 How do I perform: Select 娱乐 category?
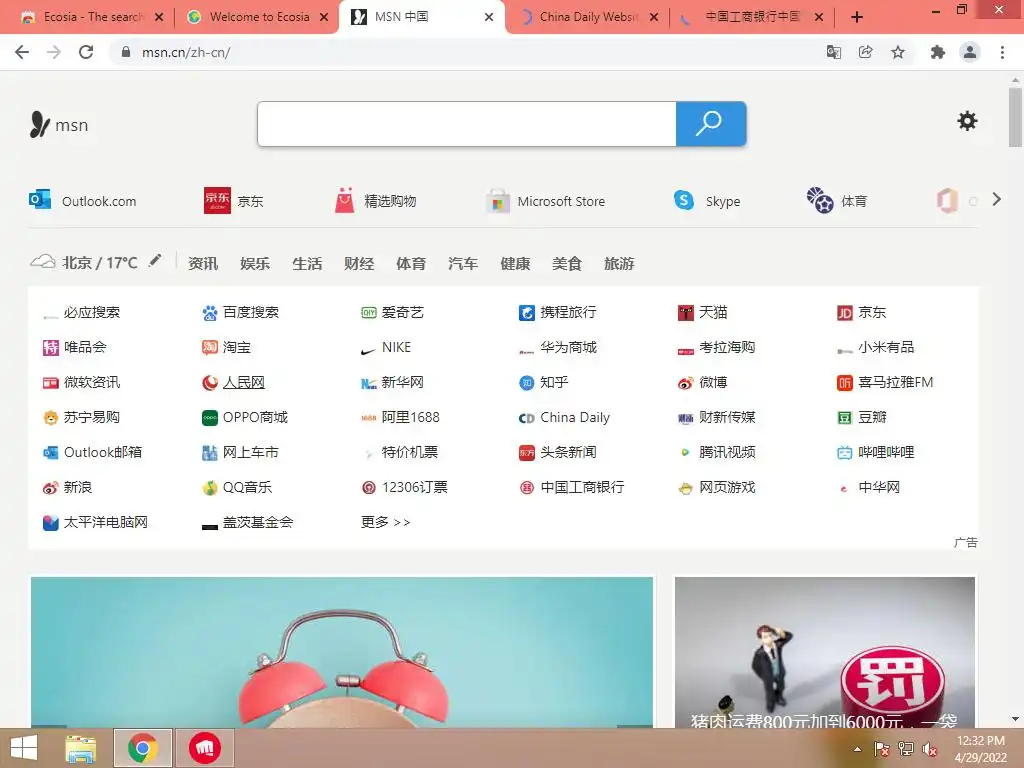[x=255, y=263]
